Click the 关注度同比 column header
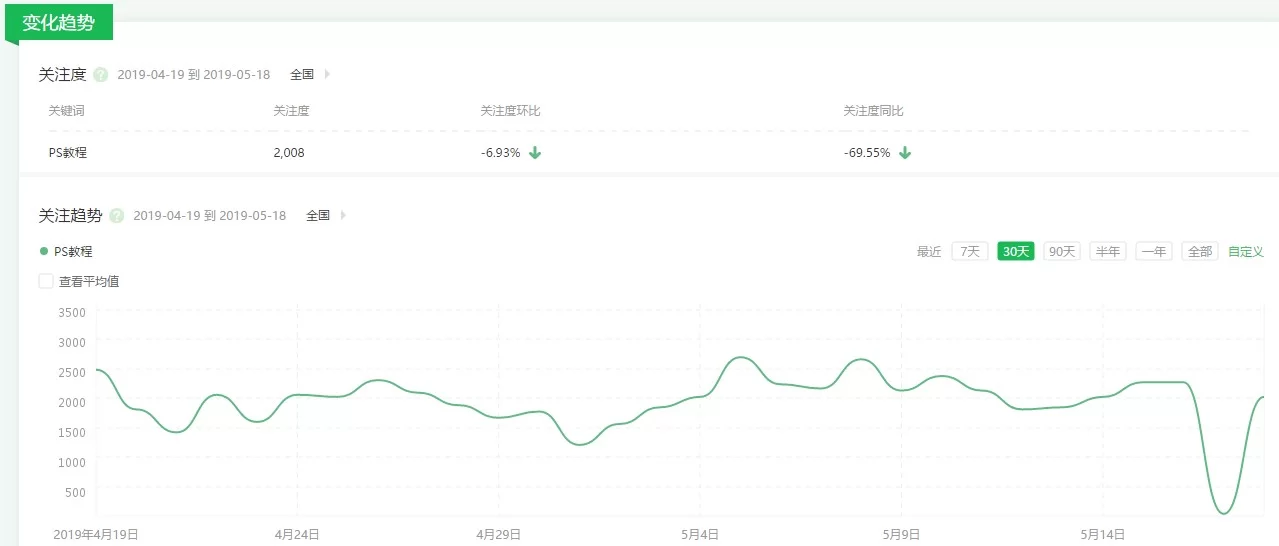This screenshot has width=1279, height=546. [x=873, y=111]
